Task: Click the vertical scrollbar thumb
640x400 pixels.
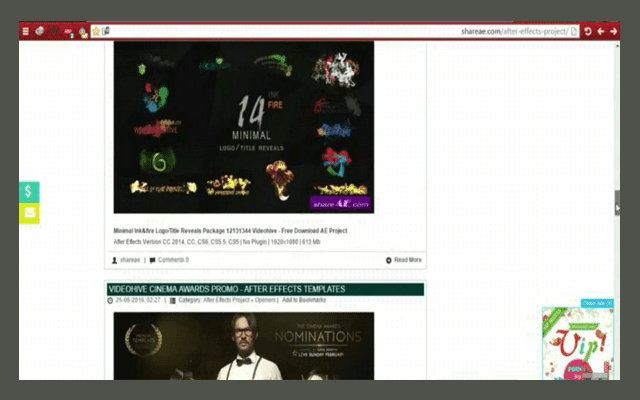Action: click(x=617, y=202)
